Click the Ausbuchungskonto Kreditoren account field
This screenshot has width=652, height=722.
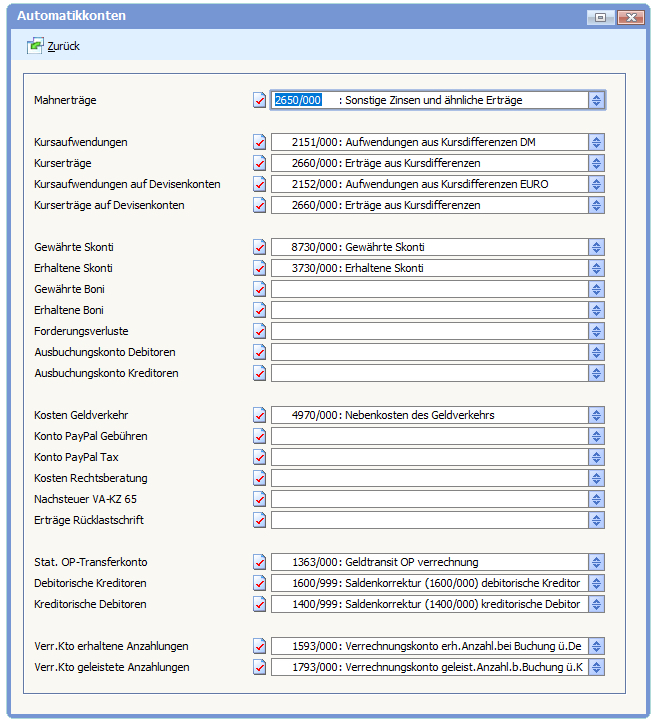[430, 373]
